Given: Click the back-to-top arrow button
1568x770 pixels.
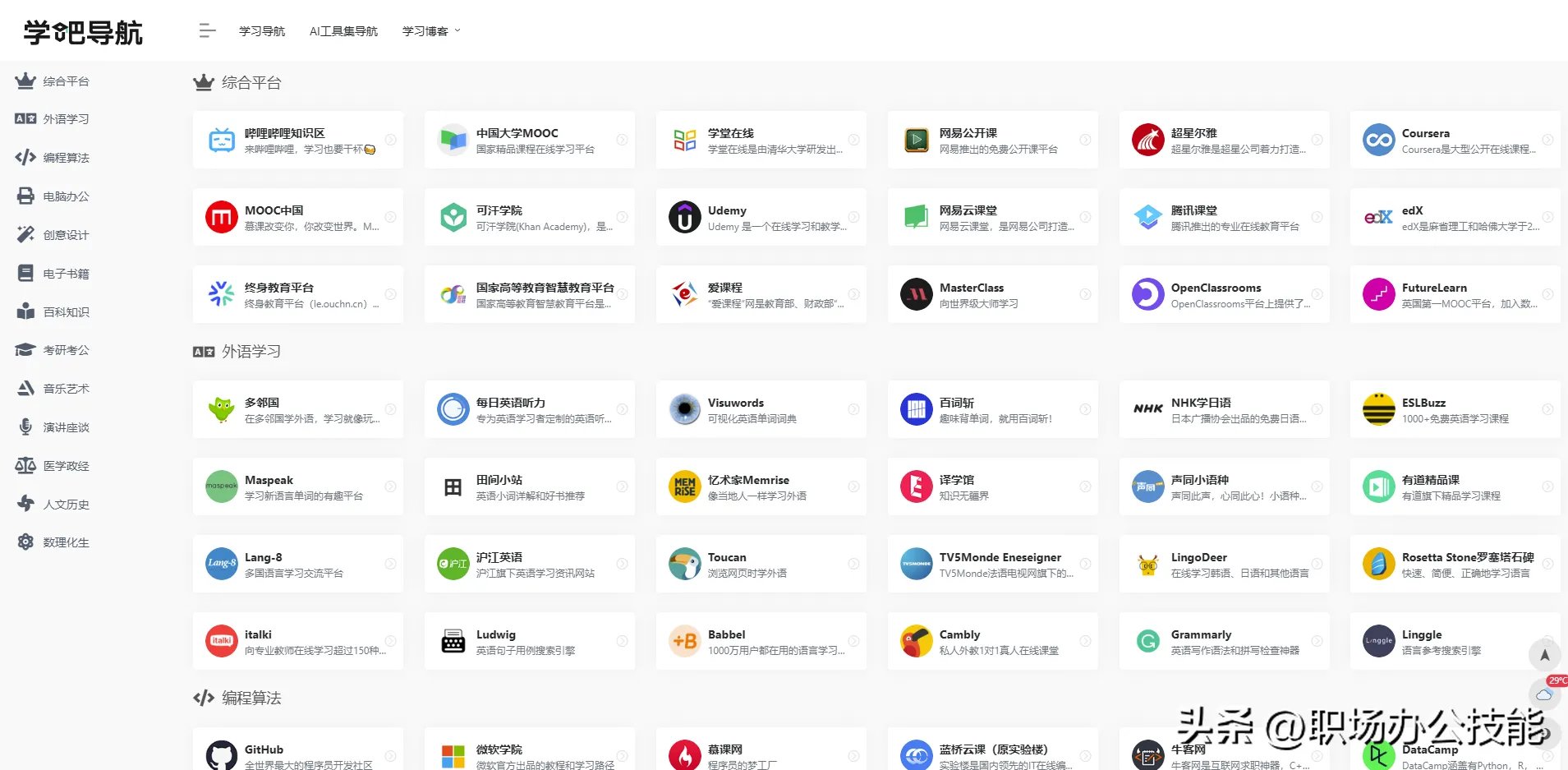Looking at the screenshot, I should tap(1545, 655).
